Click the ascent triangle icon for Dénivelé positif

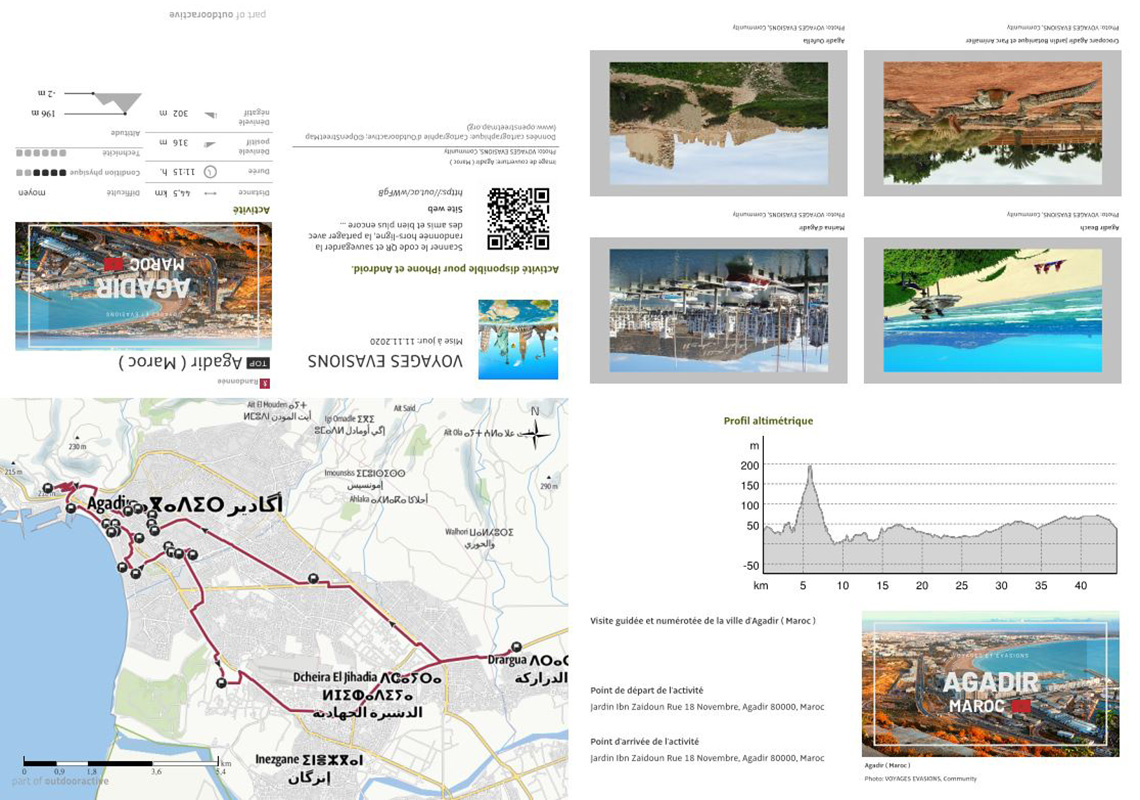(x=210, y=145)
